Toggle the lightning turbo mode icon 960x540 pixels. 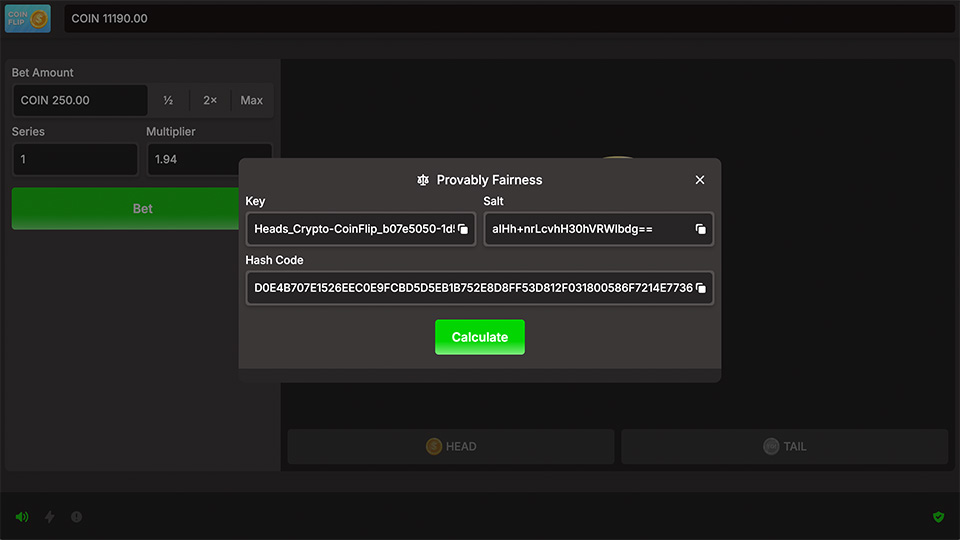point(50,517)
